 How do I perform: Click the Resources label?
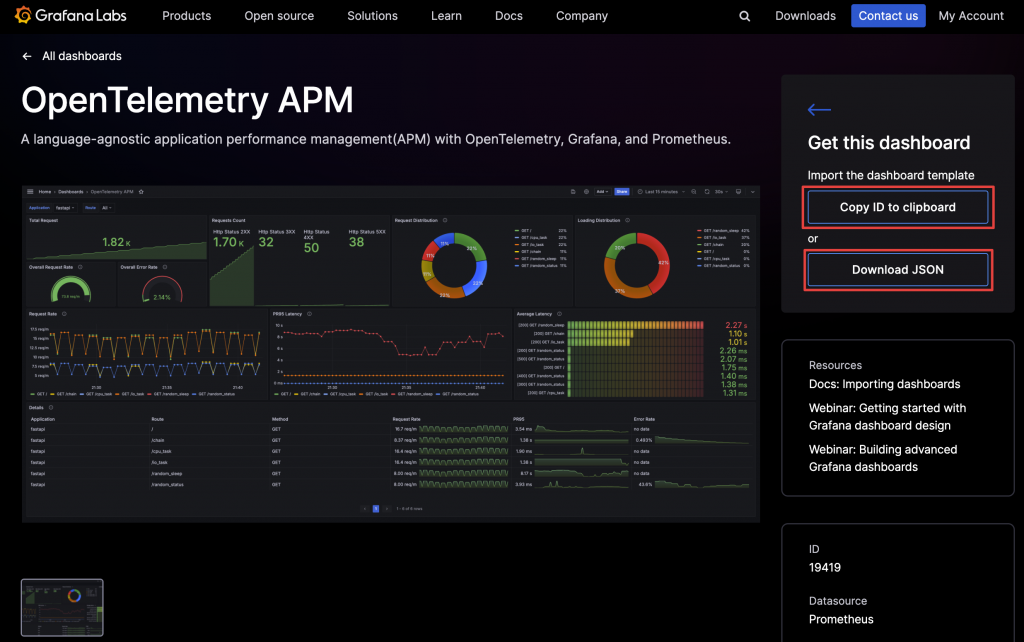(x=835, y=365)
